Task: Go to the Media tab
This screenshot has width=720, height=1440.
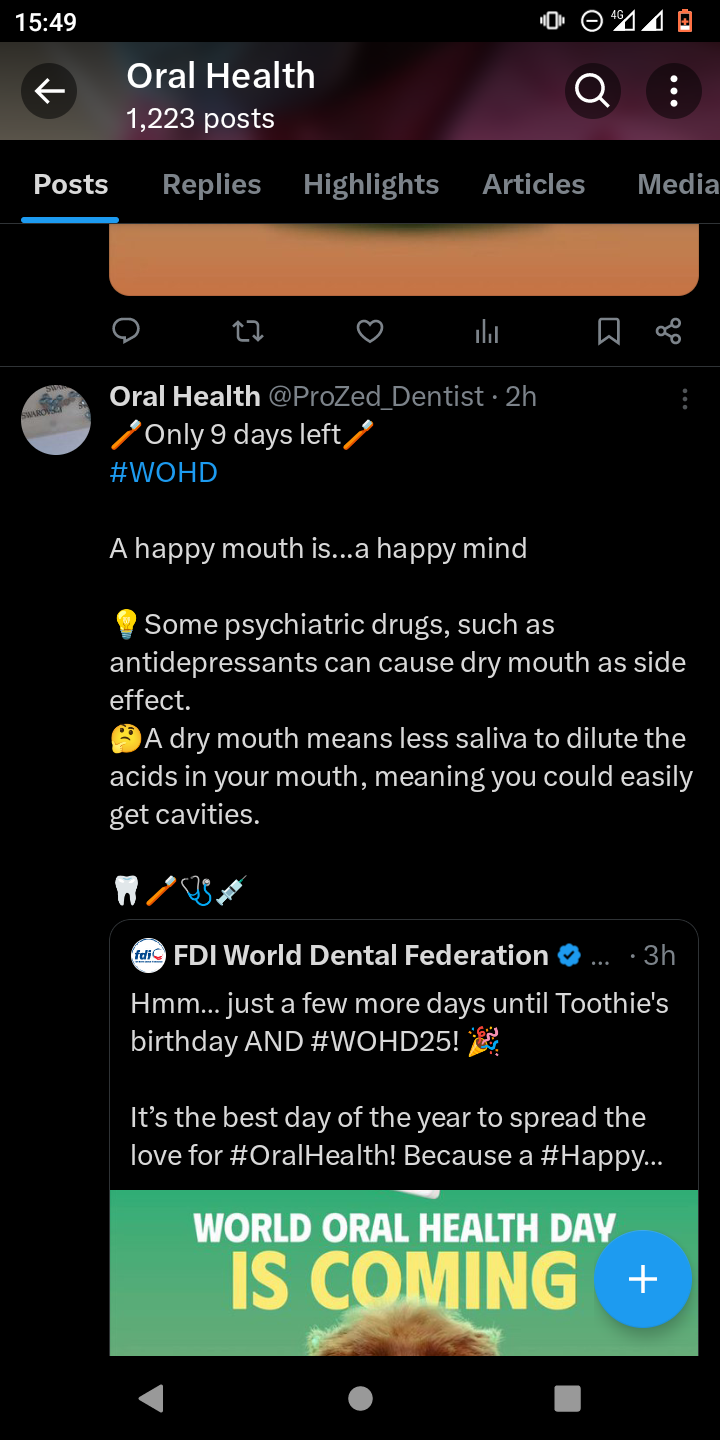Action: 677,185
